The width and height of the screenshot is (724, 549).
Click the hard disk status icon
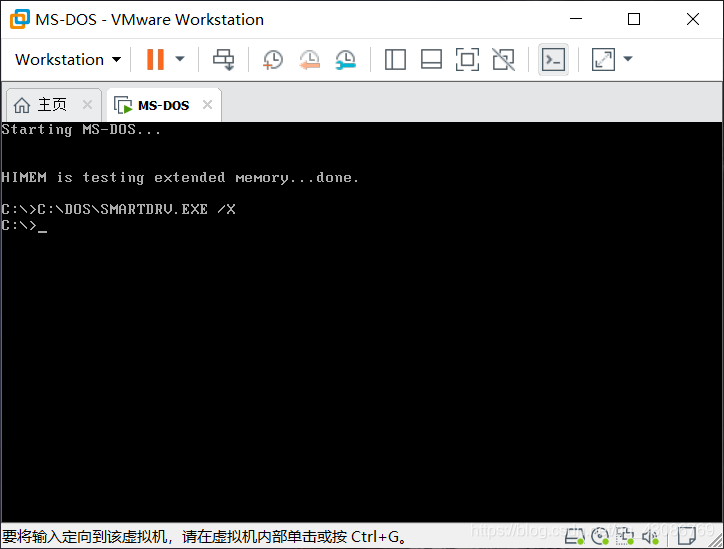pyautogui.click(x=574, y=536)
